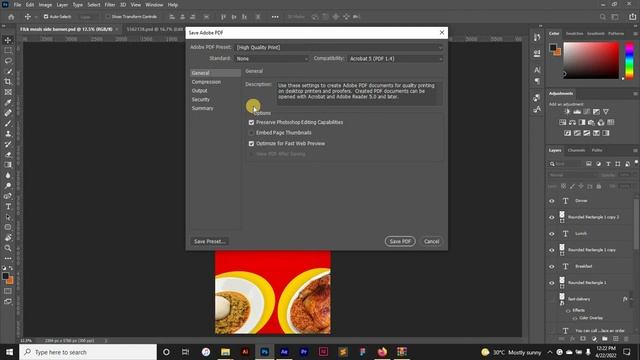Toggle the Auto-Select checkbox
This screenshot has height=360, width=640.
click(46, 17)
